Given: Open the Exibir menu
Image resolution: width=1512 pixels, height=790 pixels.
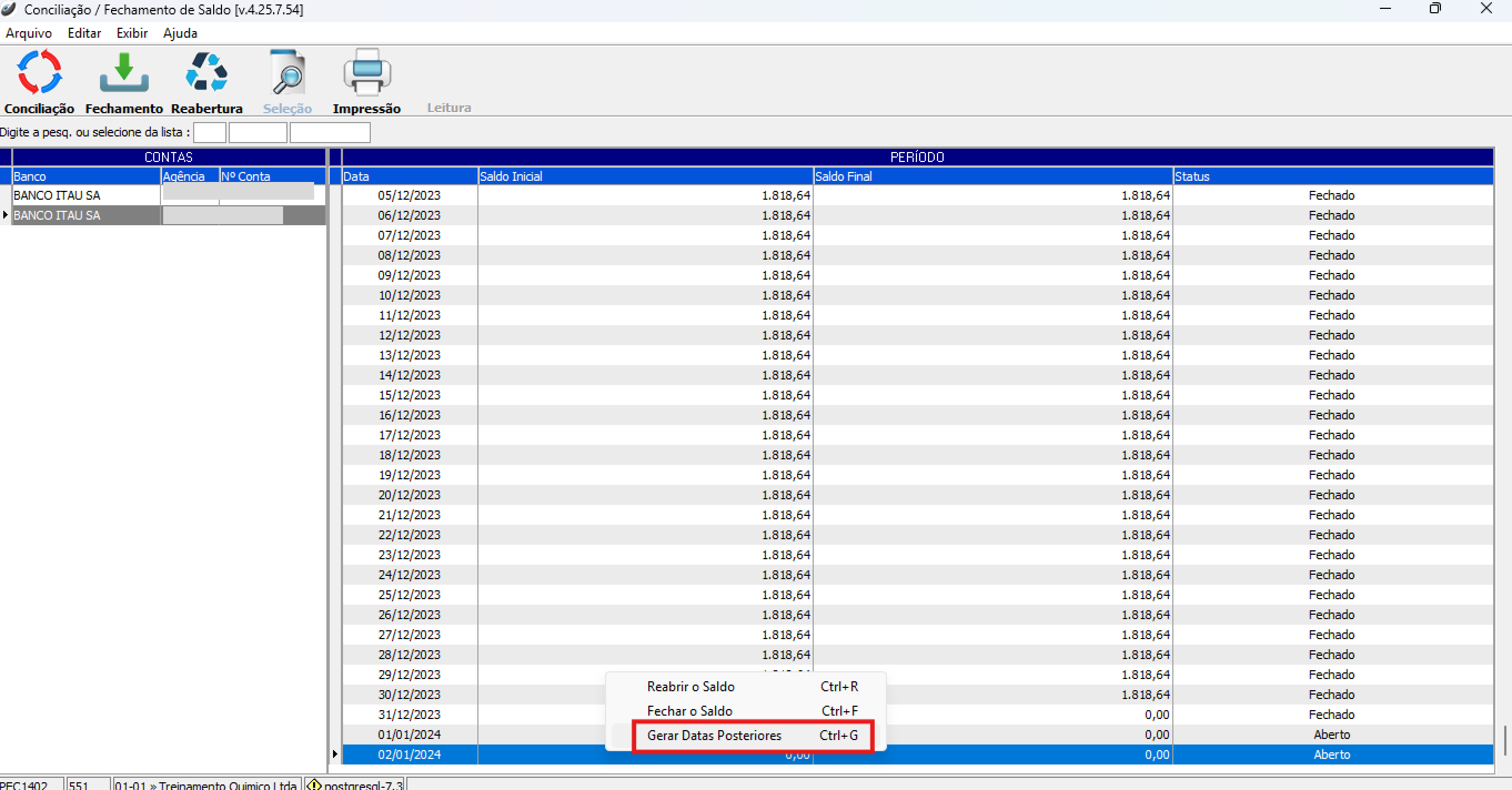Looking at the screenshot, I should coord(132,33).
